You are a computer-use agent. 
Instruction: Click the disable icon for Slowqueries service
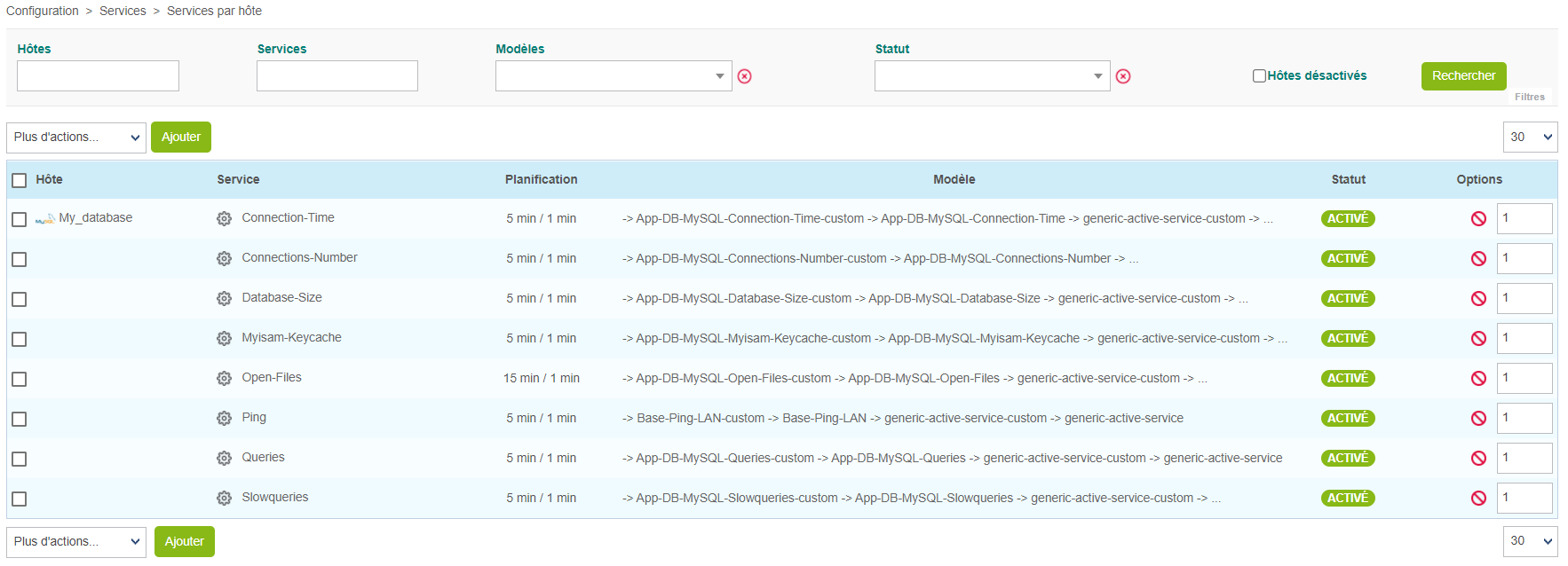(1478, 499)
